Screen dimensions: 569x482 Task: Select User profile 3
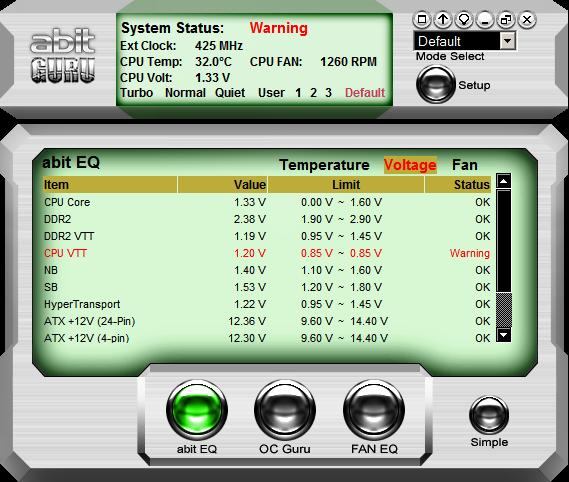tap(328, 93)
